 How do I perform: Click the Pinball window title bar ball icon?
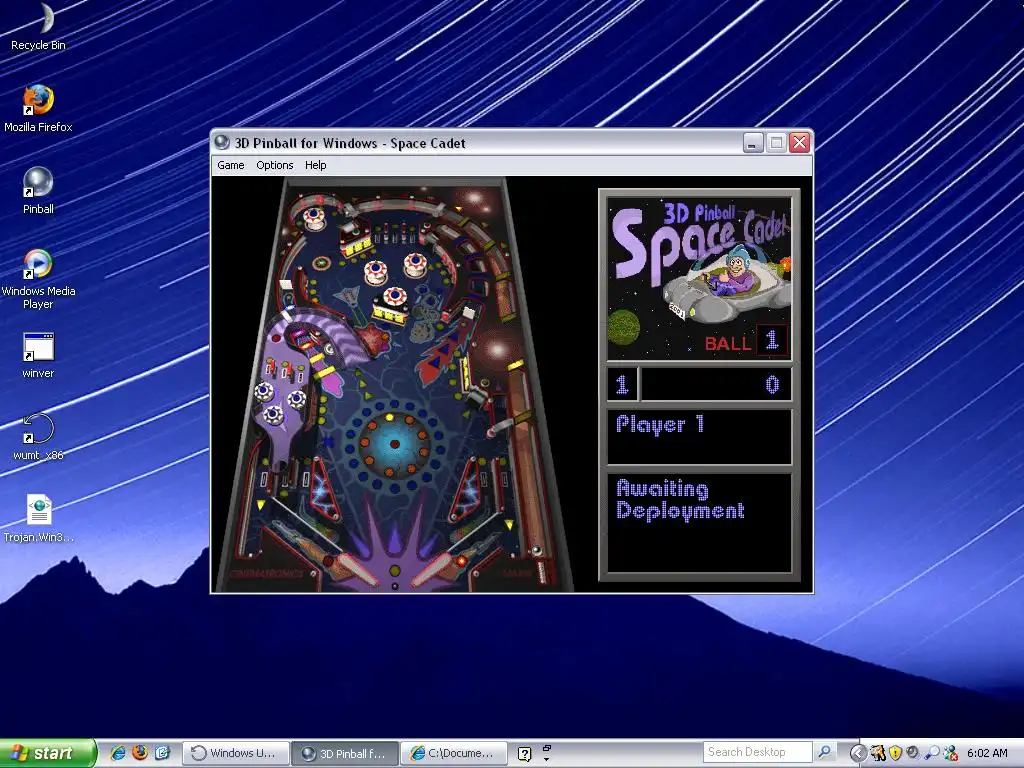[222, 142]
